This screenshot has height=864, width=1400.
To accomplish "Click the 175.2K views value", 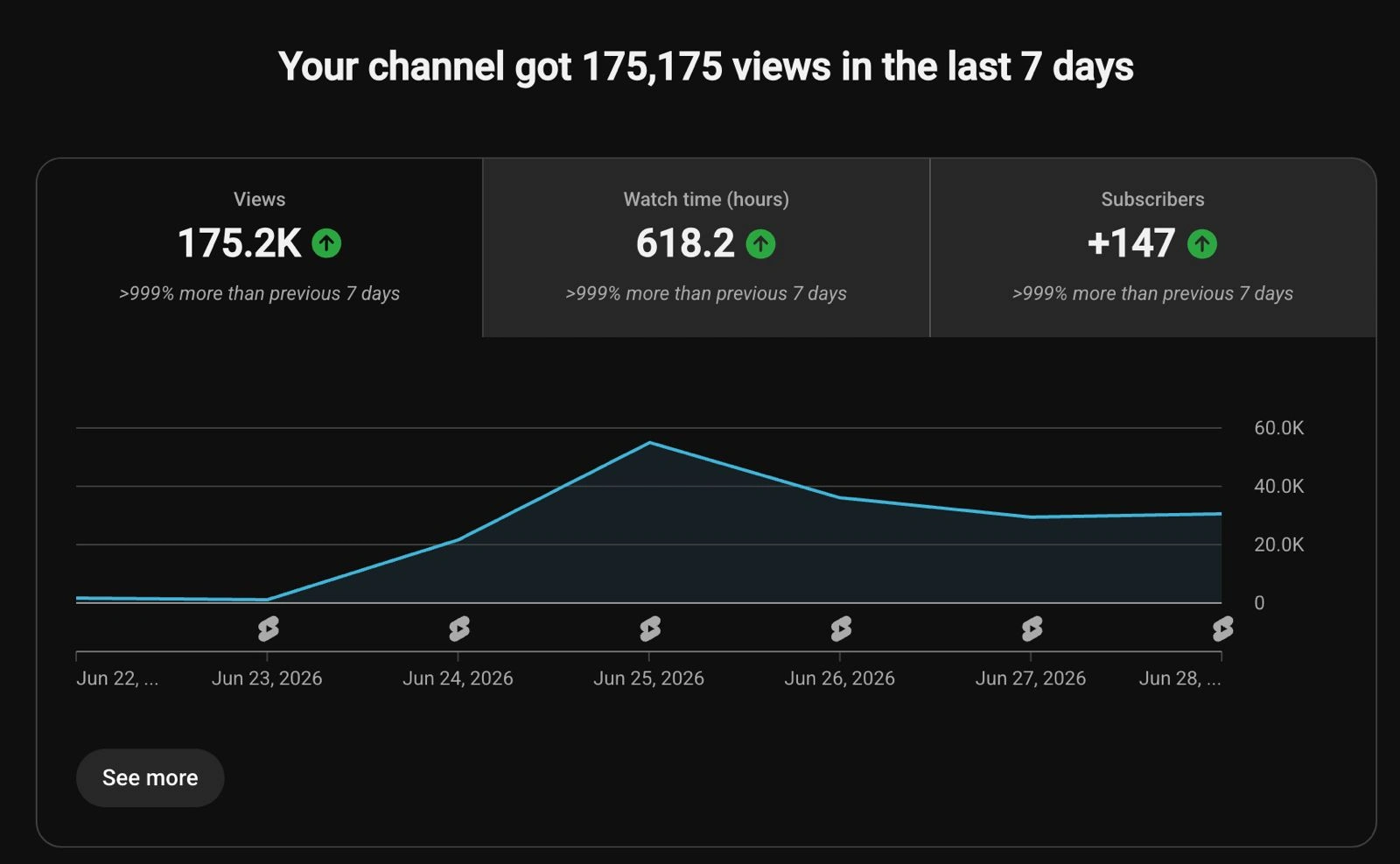I will 239,243.
